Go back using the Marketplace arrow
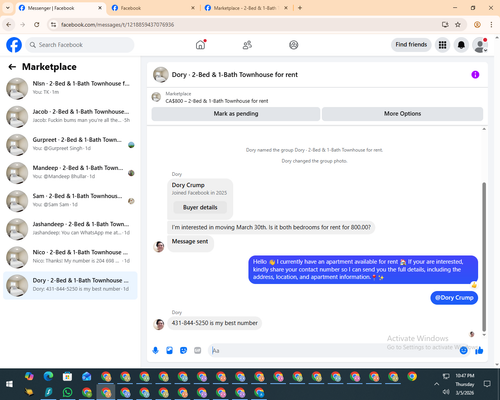The image size is (500, 400). pos(12,67)
